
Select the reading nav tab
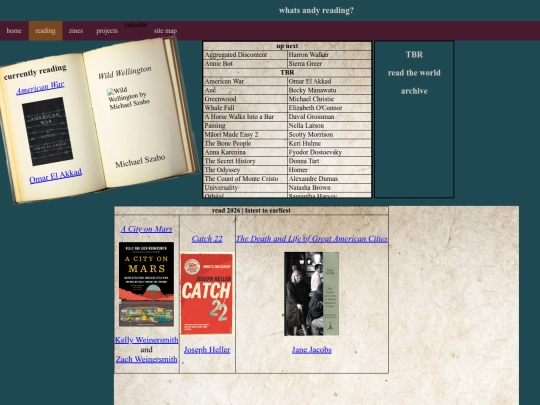[45, 31]
